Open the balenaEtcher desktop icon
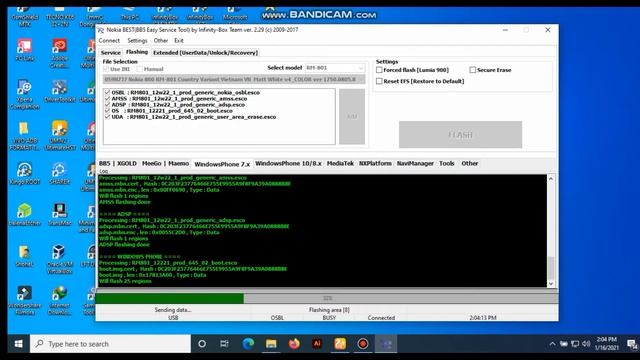The image size is (640, 360). (x=24, y=215)
